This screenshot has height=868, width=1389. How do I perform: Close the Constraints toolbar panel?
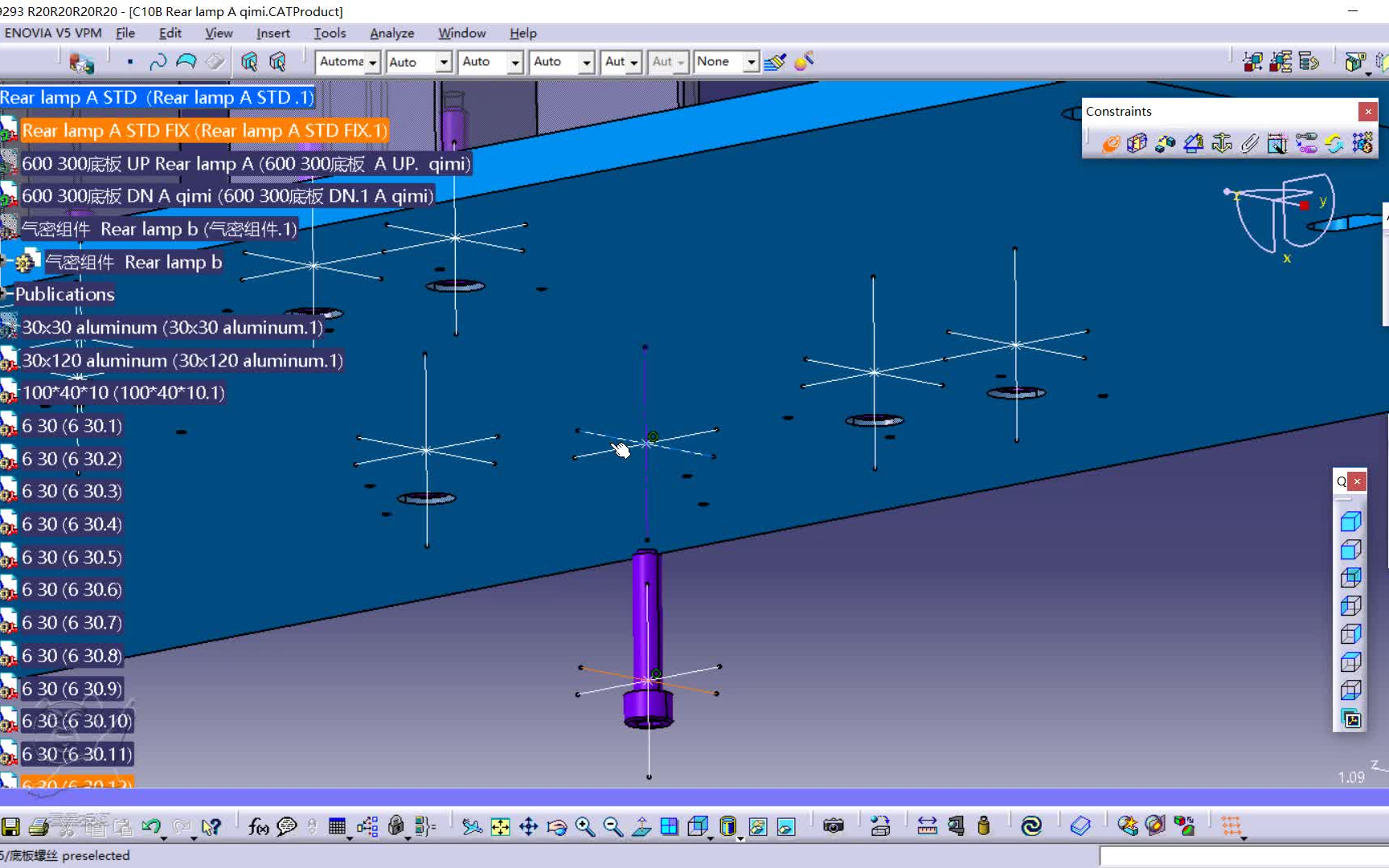pos(1367,112)
